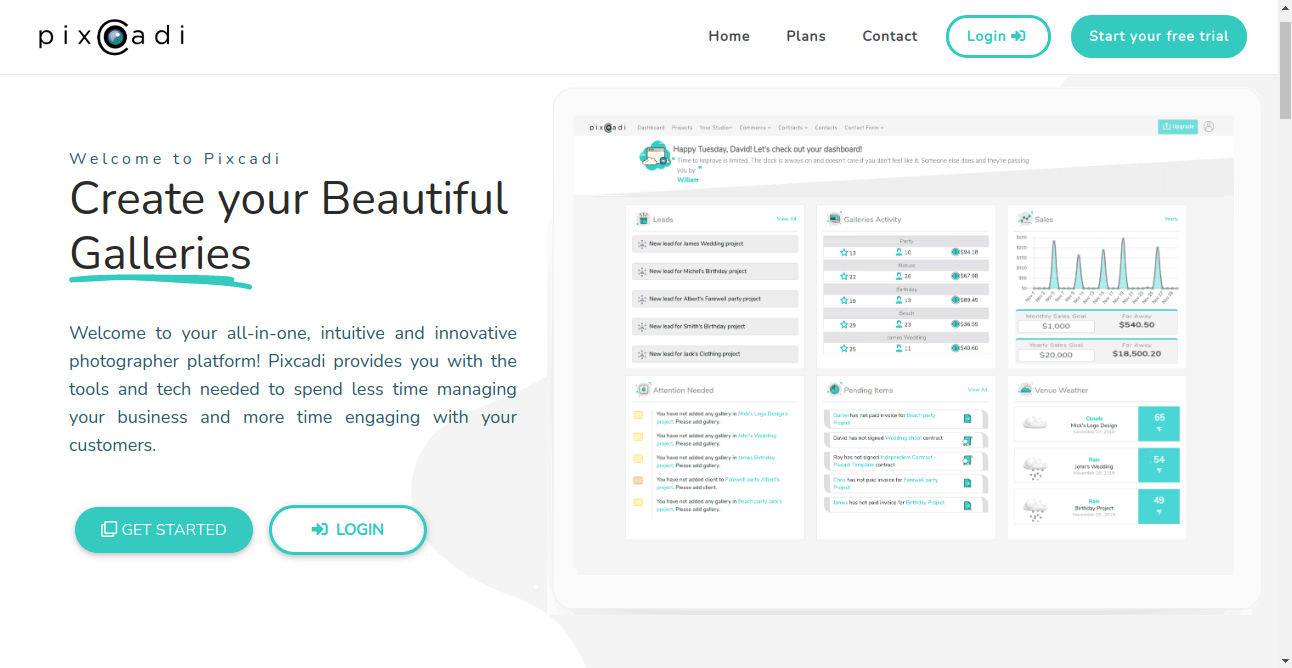Viewport: 1292px width, 668px height.
Task: Open the Commerce dropdown in dashboard preview
Action: point(755,128)
